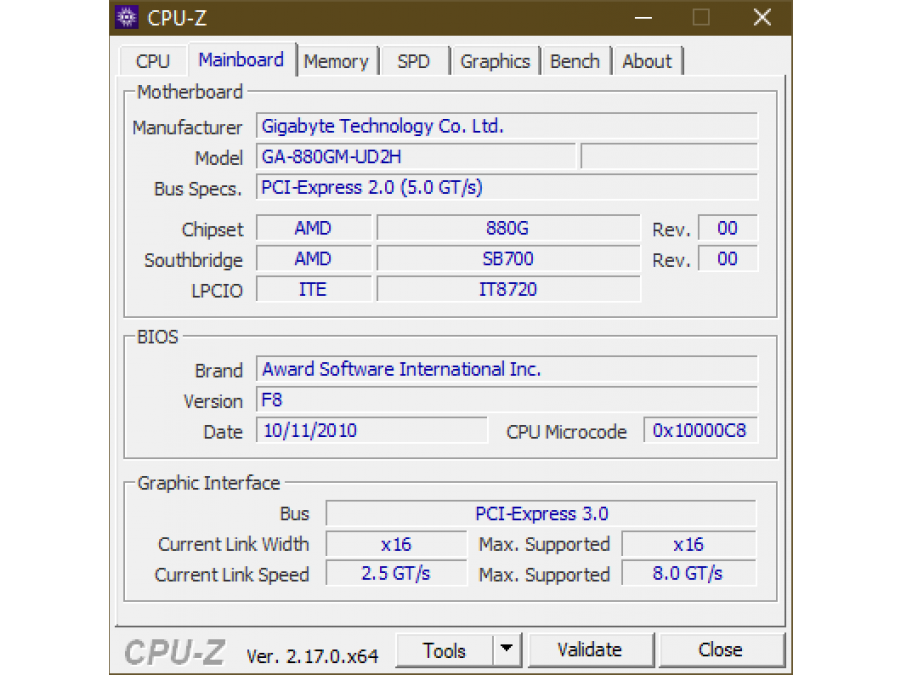Select the GA-880GM-UD2H model field
The image size is (900, 675).
tap(415, 157)
